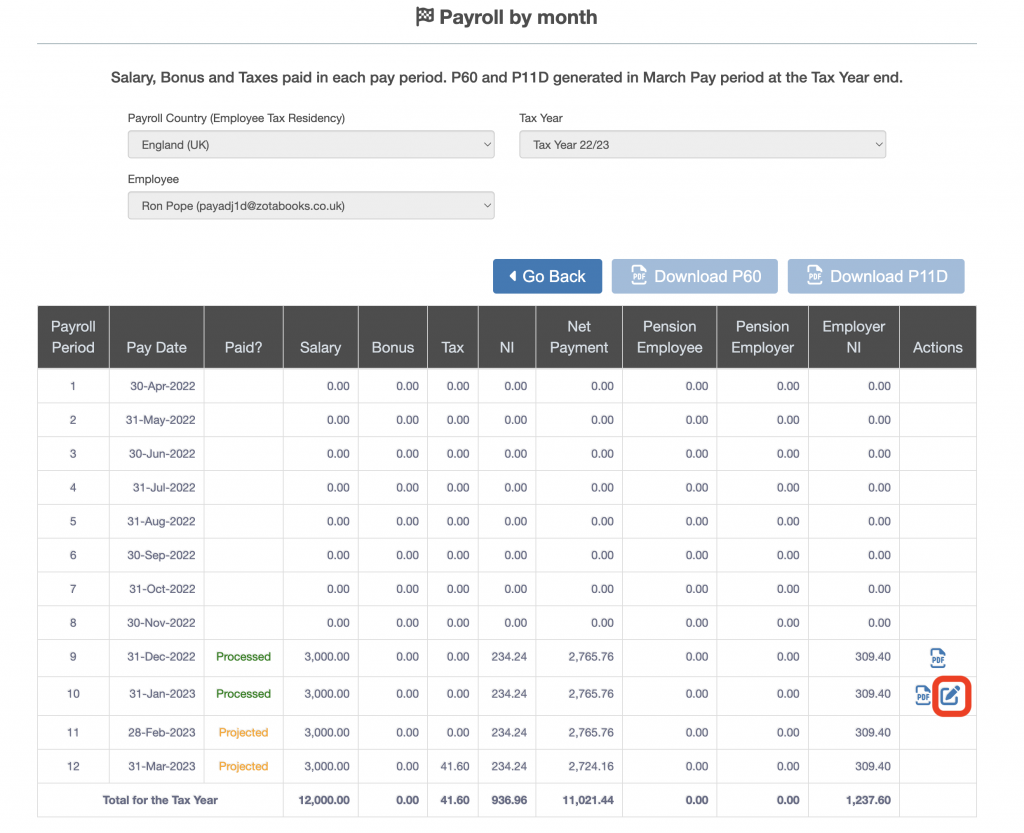Click the Salary column header

pyautogui.click(x=320, y=347)
